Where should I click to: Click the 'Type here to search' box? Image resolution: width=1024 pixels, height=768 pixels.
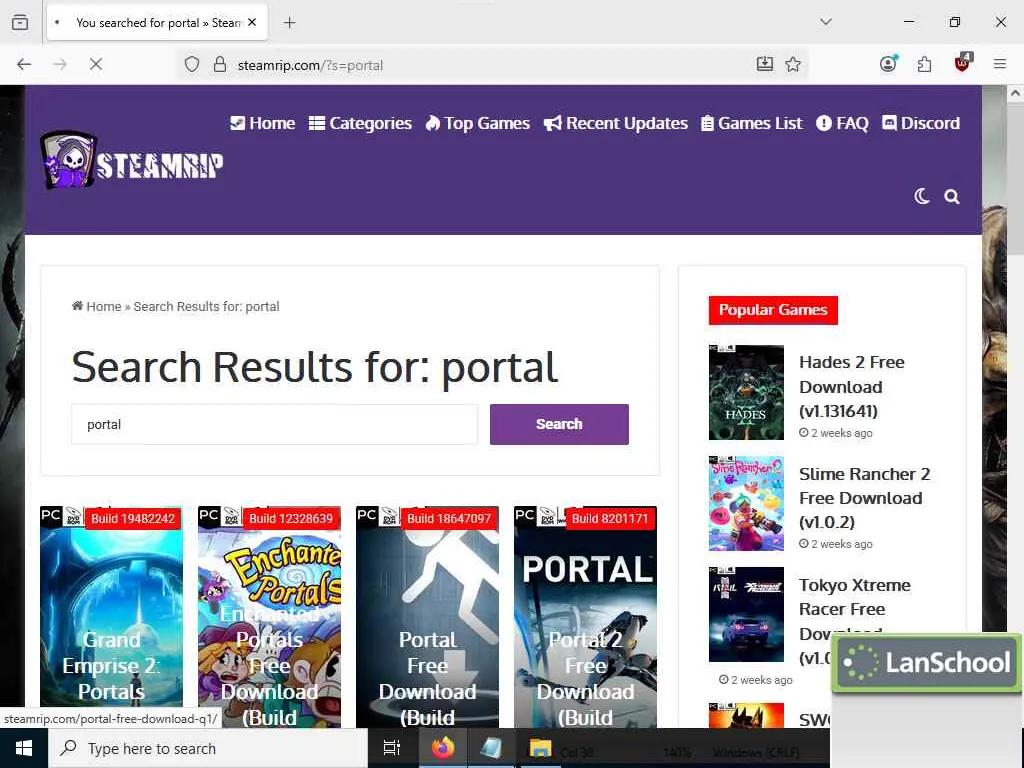point(208,748)
